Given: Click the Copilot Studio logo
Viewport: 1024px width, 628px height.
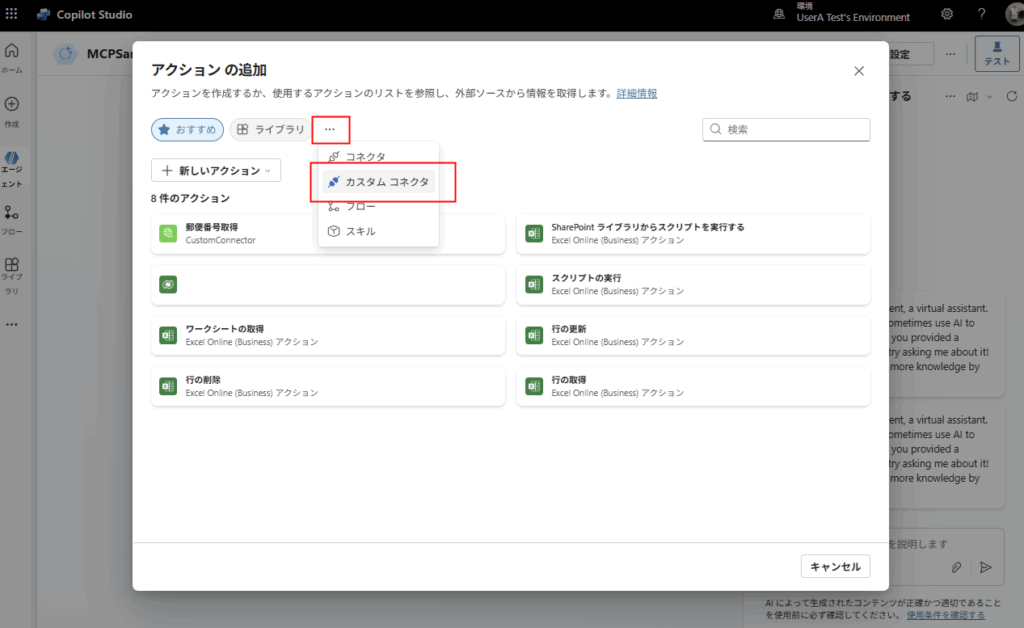Looking at the screenshot, I should point(44,14).
